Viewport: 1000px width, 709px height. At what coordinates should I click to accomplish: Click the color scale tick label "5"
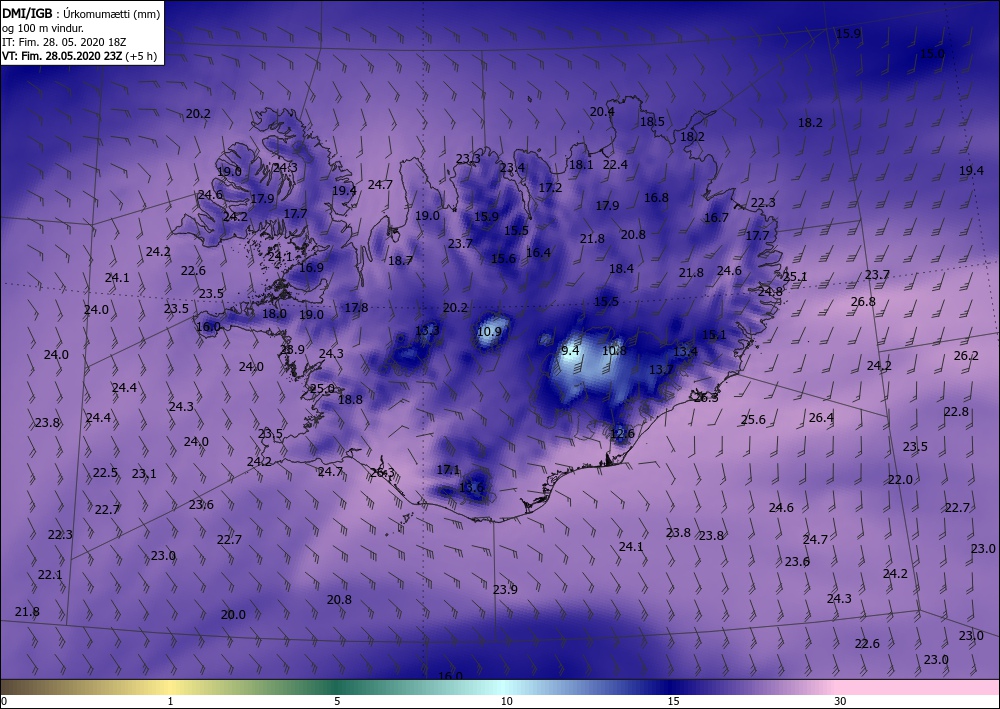337,701
